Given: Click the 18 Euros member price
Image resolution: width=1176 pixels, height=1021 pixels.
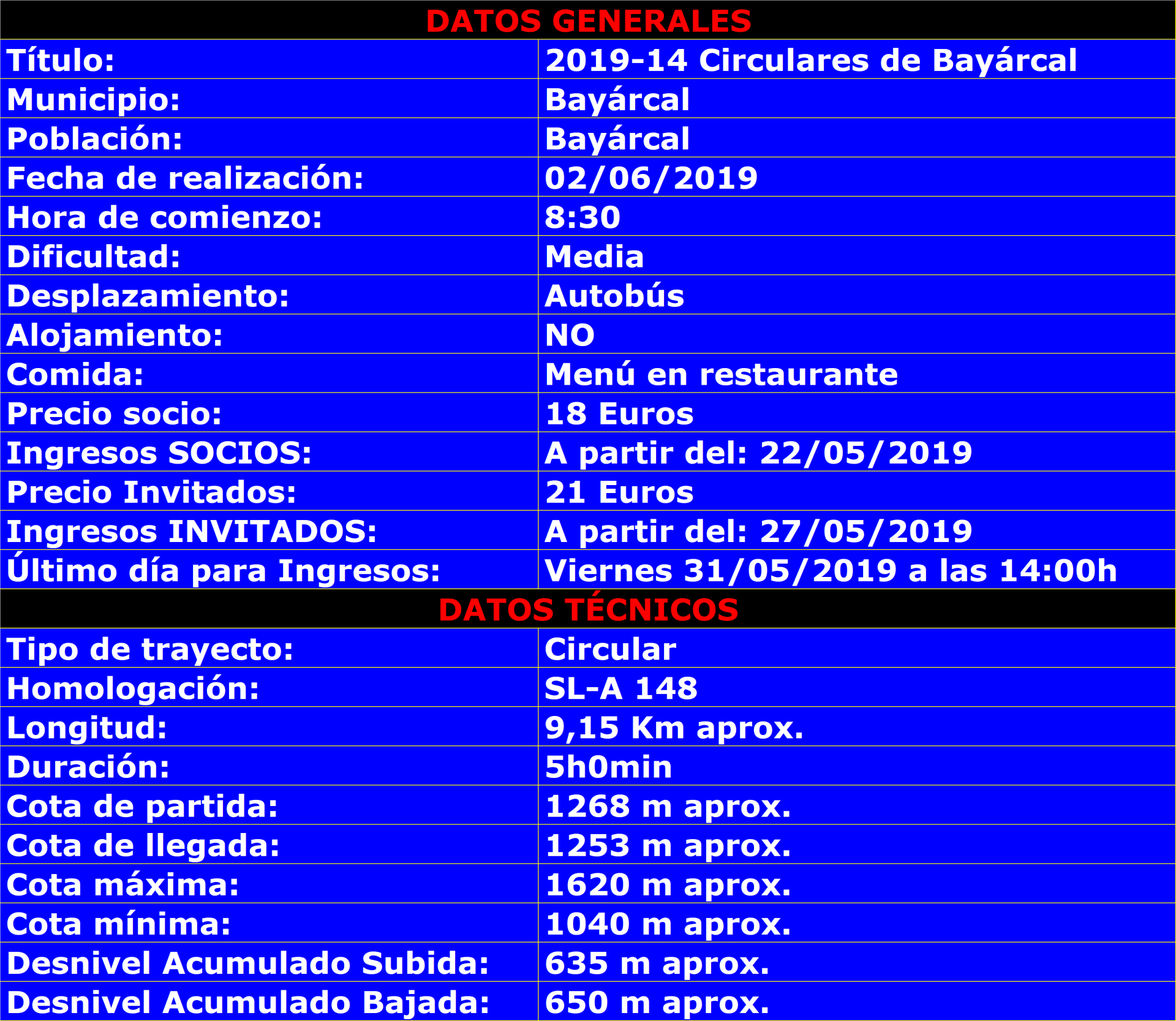Looking at the screenshot, I should pos(619,413).
